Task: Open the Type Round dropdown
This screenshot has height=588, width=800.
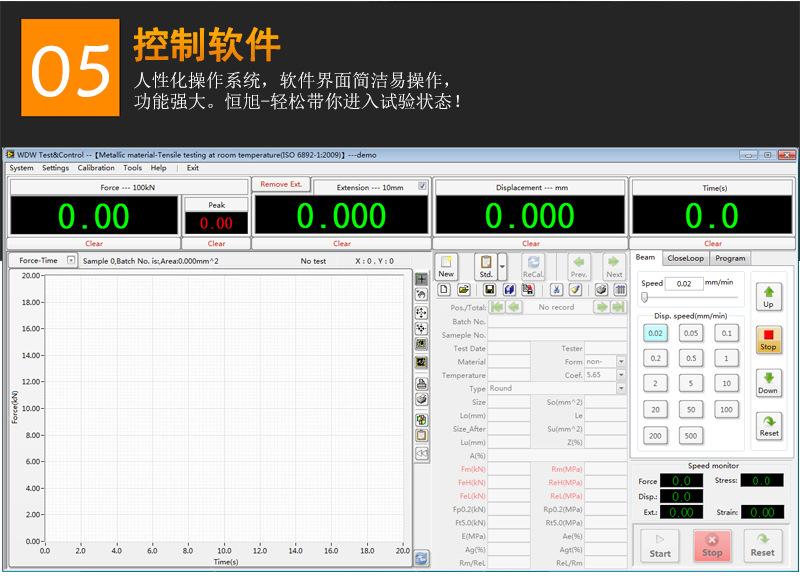Action: coord(621,388)
